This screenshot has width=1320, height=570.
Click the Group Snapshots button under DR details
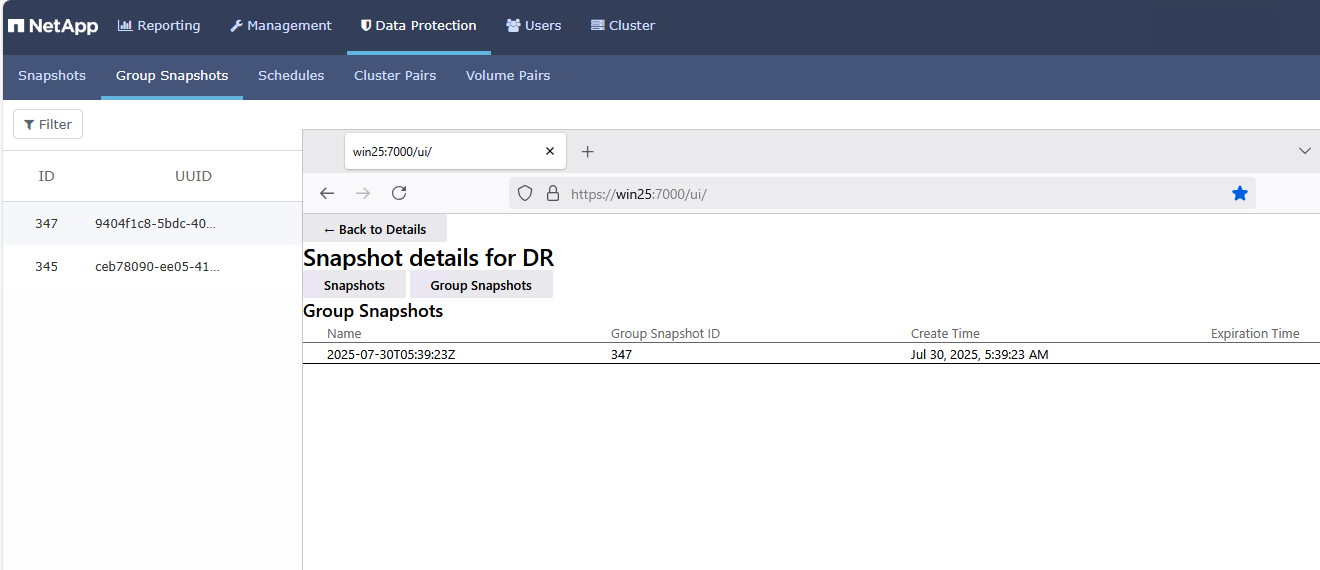(x=481, y=285)
